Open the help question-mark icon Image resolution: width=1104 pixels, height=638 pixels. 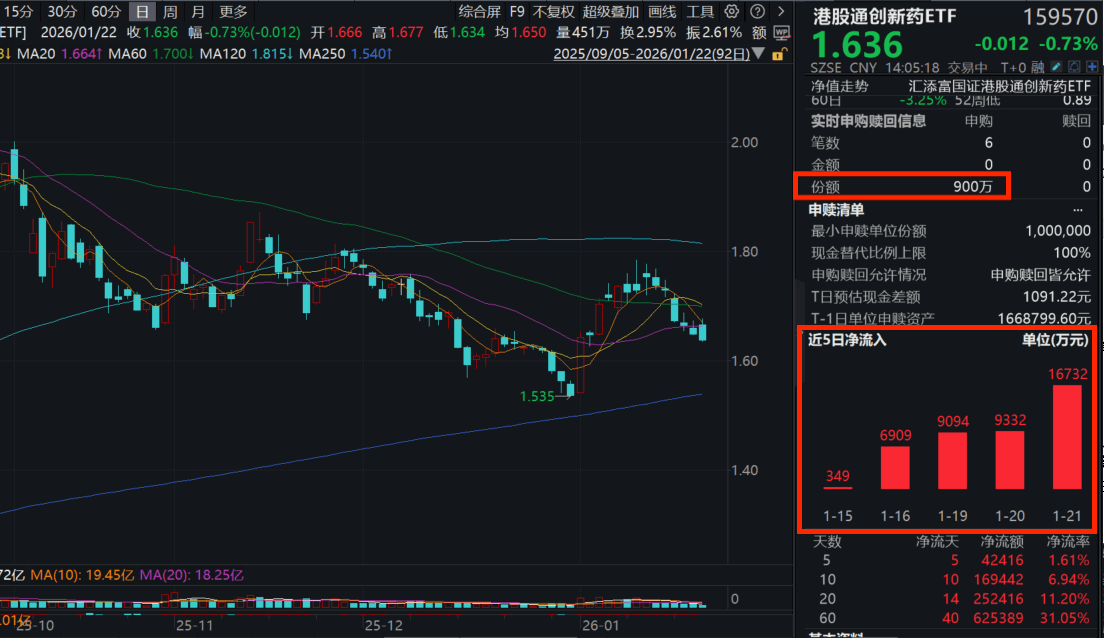[x=755, y=11]
